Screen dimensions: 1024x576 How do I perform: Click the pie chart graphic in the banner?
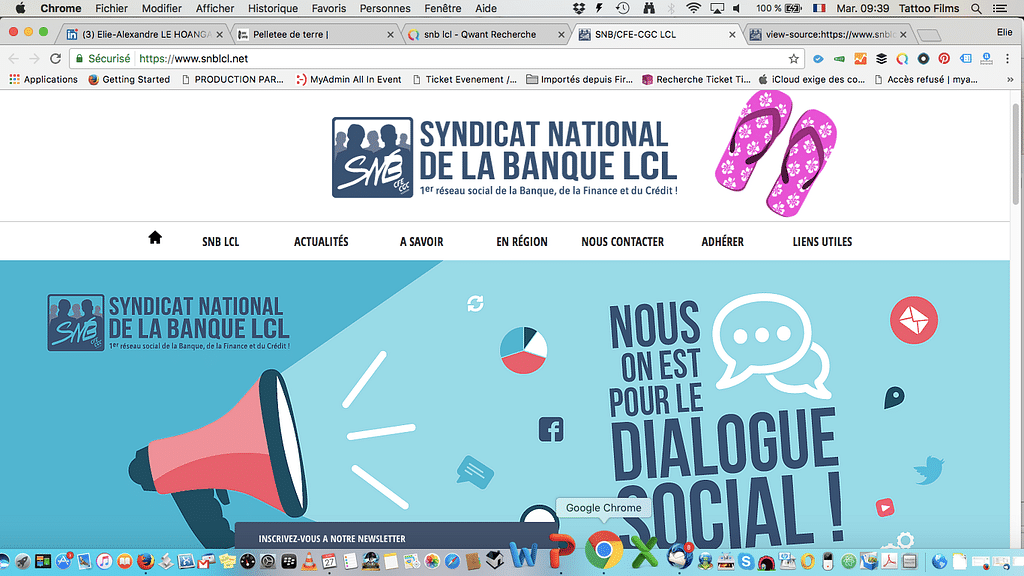click(523, 349)
